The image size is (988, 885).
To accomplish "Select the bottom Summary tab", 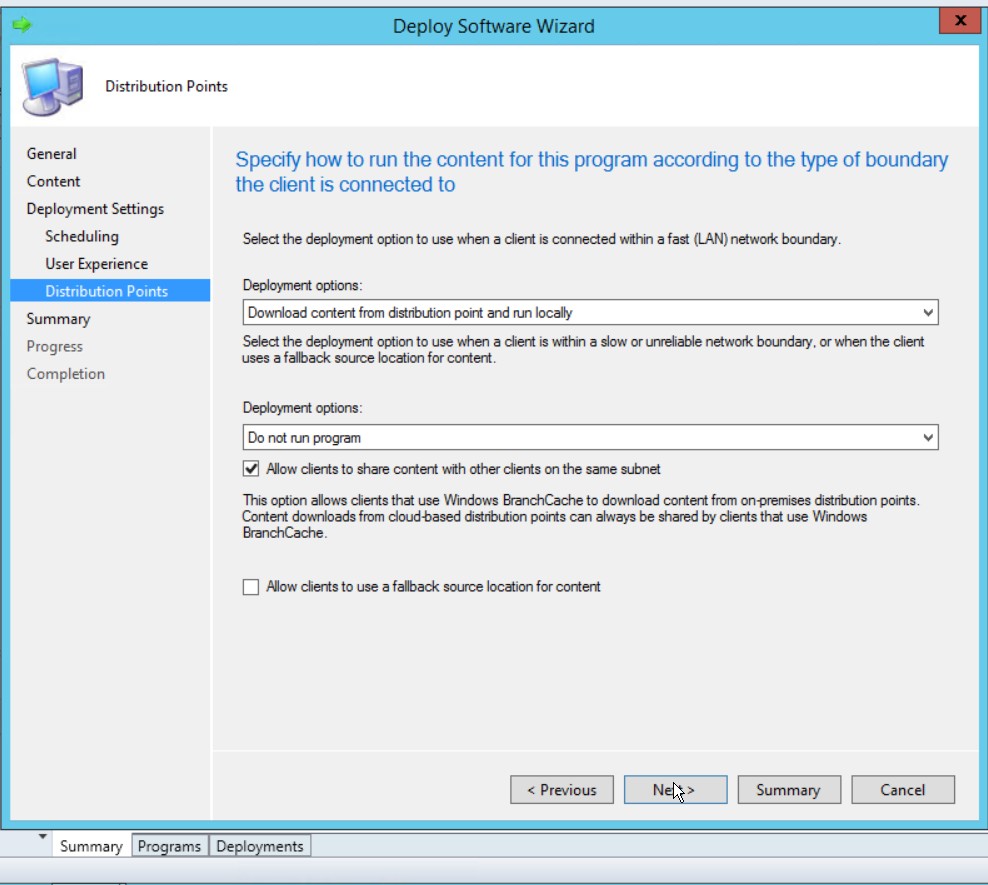I will pyautogui.click(x=91, y=846).
